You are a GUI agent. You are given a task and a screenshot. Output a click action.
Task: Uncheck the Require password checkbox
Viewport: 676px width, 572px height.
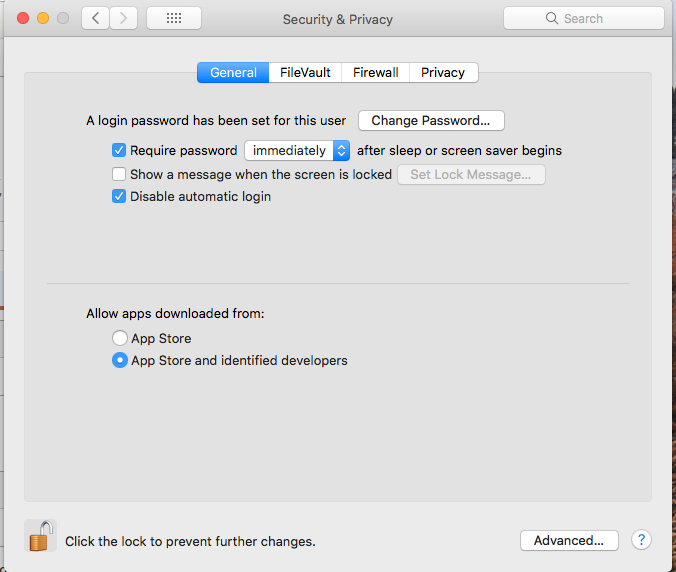(x=120, y=150)
